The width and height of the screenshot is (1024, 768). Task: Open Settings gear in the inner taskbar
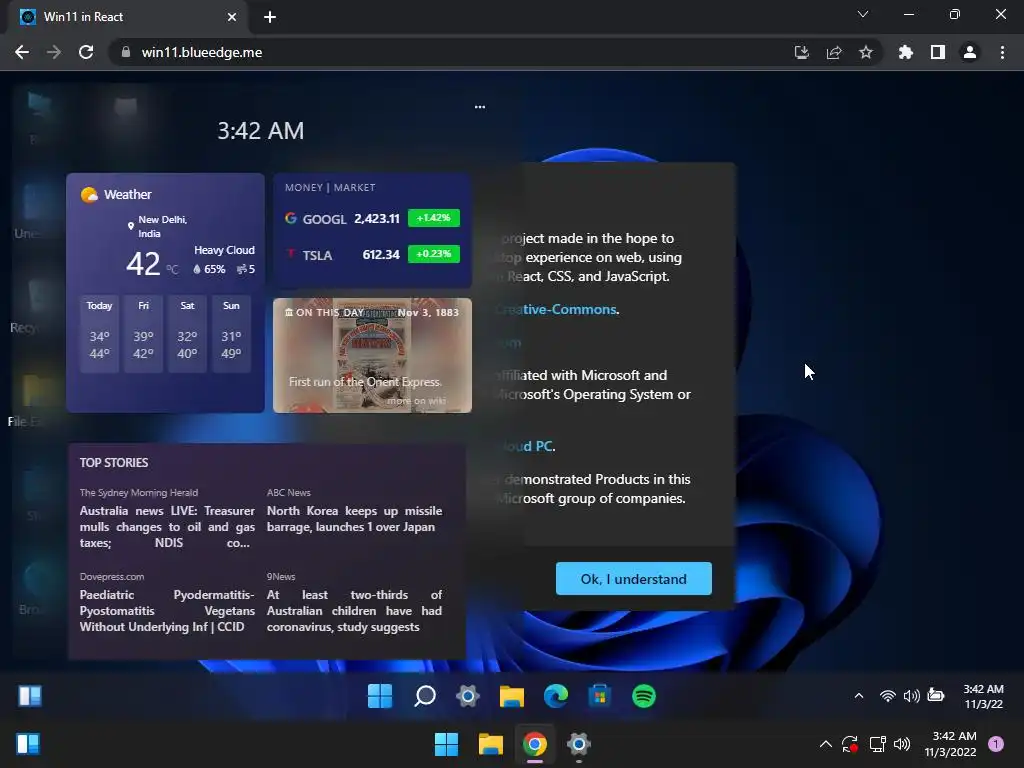tap(468, 696)
